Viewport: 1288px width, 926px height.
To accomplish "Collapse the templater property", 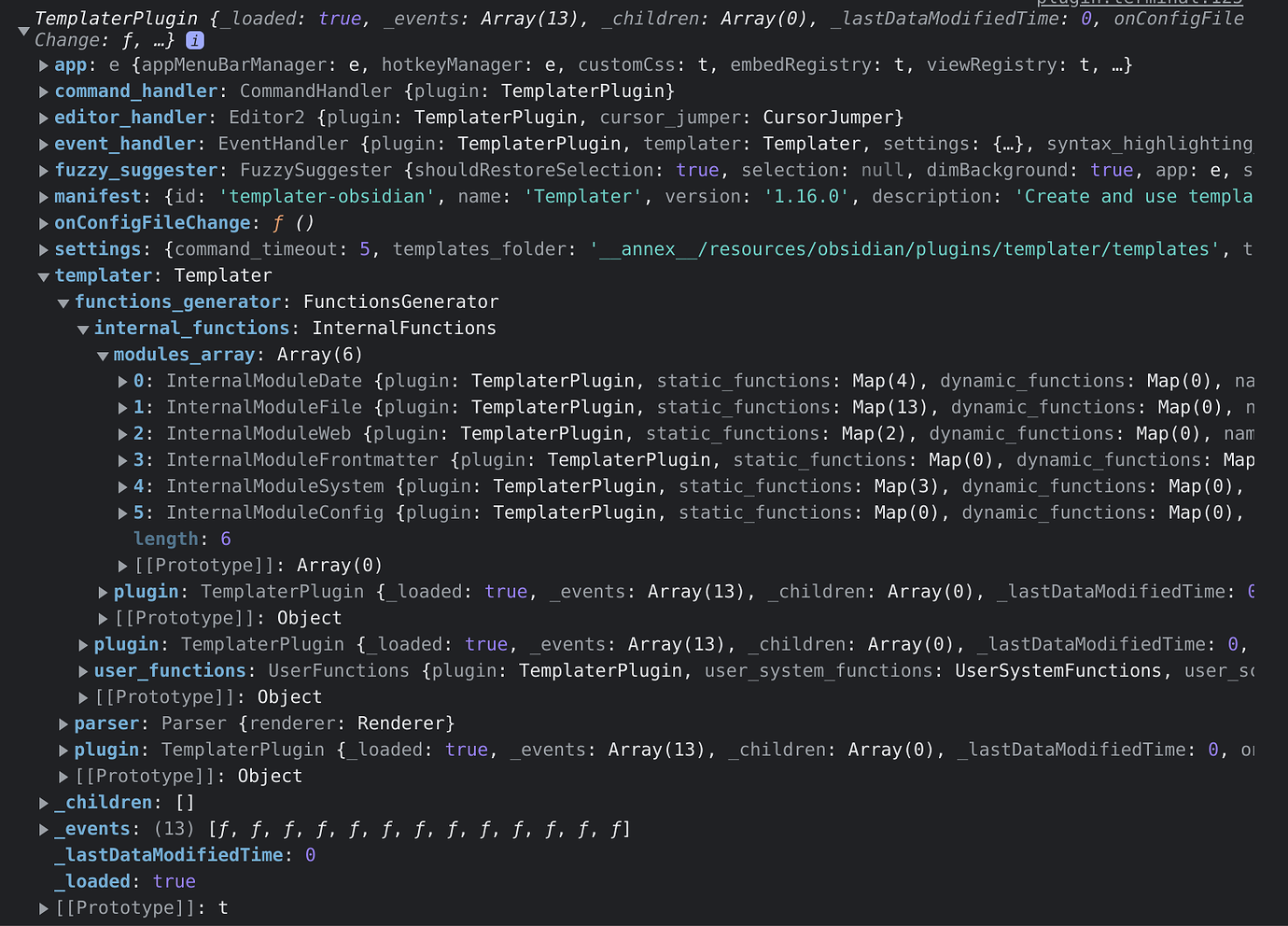I will (43, 275).
